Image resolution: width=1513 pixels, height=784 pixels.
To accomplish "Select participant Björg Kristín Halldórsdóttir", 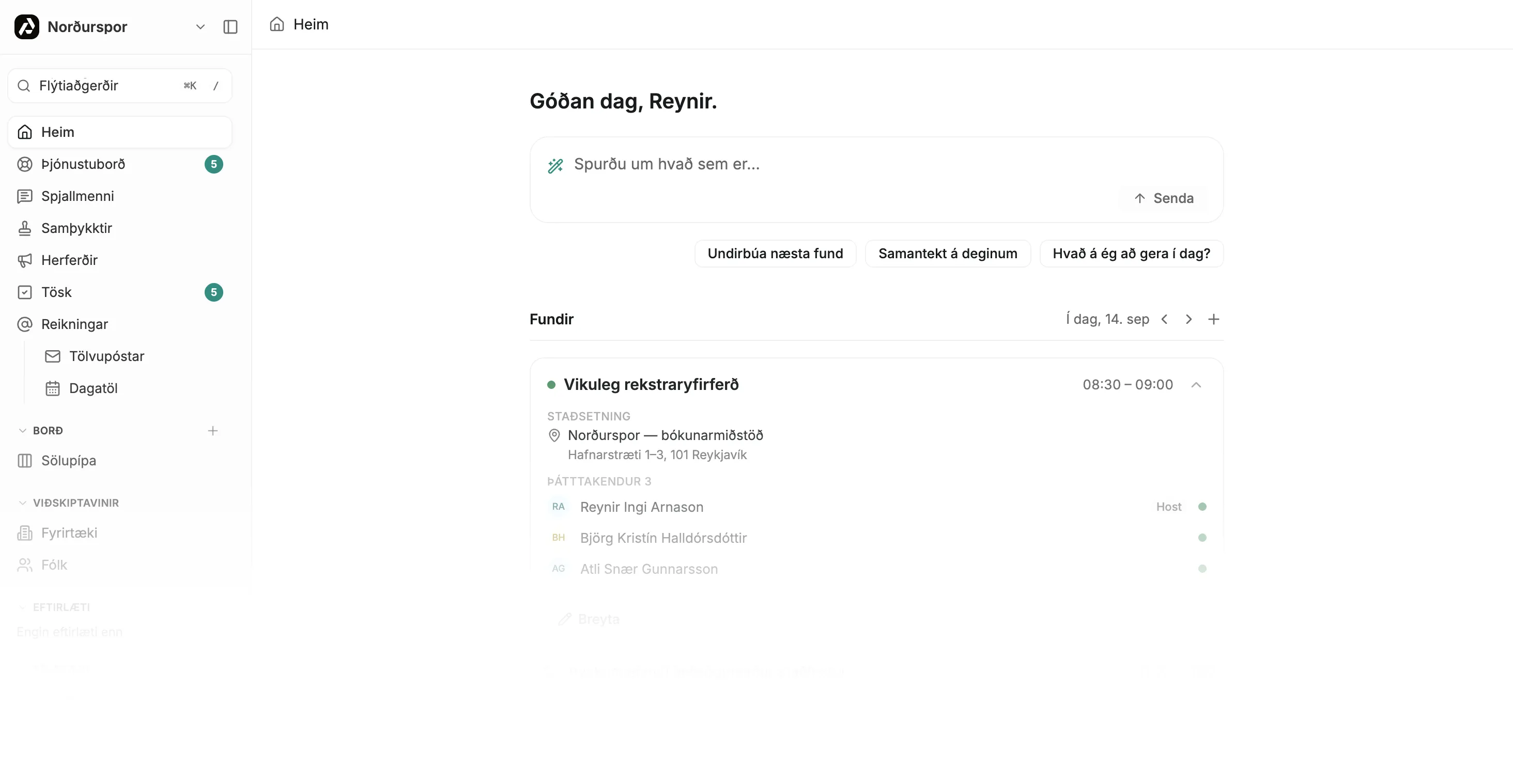I will 663,538.
